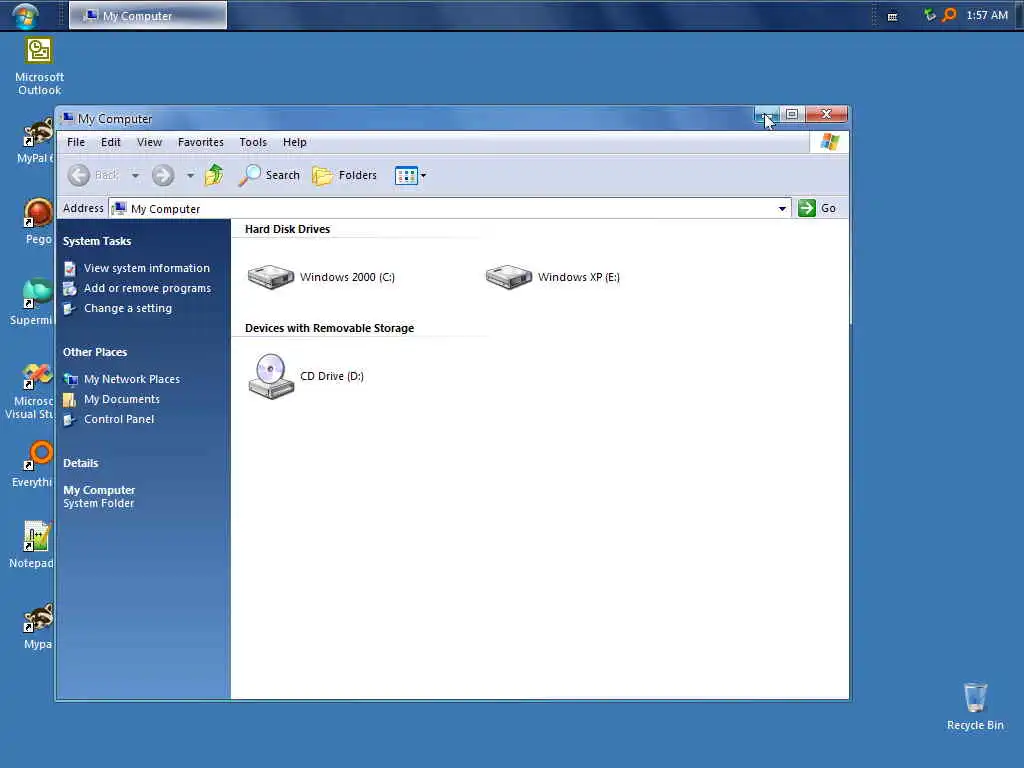Click the 1:57 AM clock
This screenshot has width=1024, height=768.
pos(987,15)
